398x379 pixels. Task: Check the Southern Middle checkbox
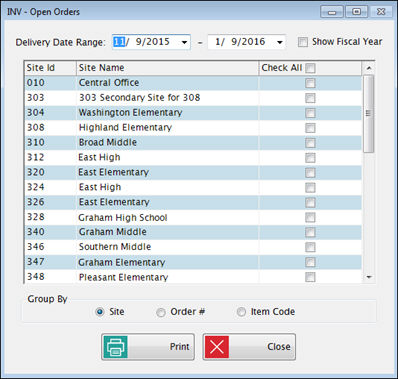click(310, 247)
